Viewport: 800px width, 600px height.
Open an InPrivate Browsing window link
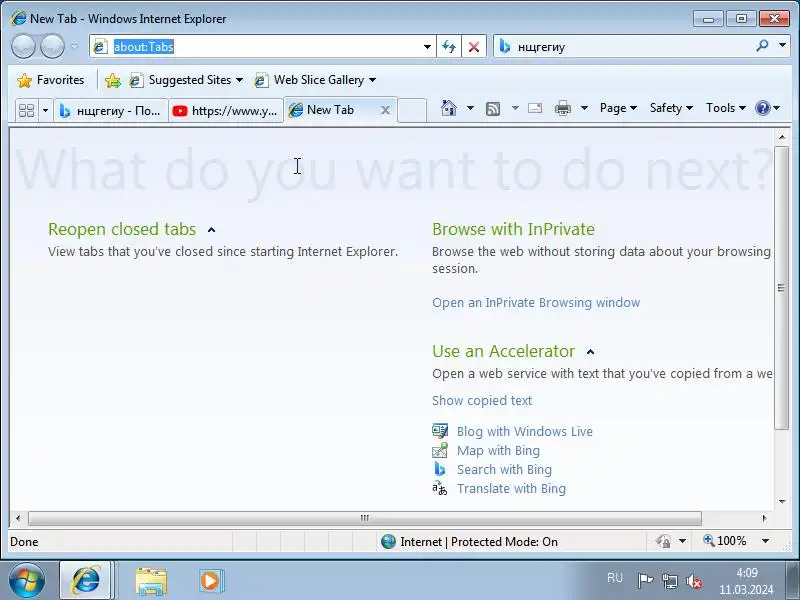click(536, 303)
